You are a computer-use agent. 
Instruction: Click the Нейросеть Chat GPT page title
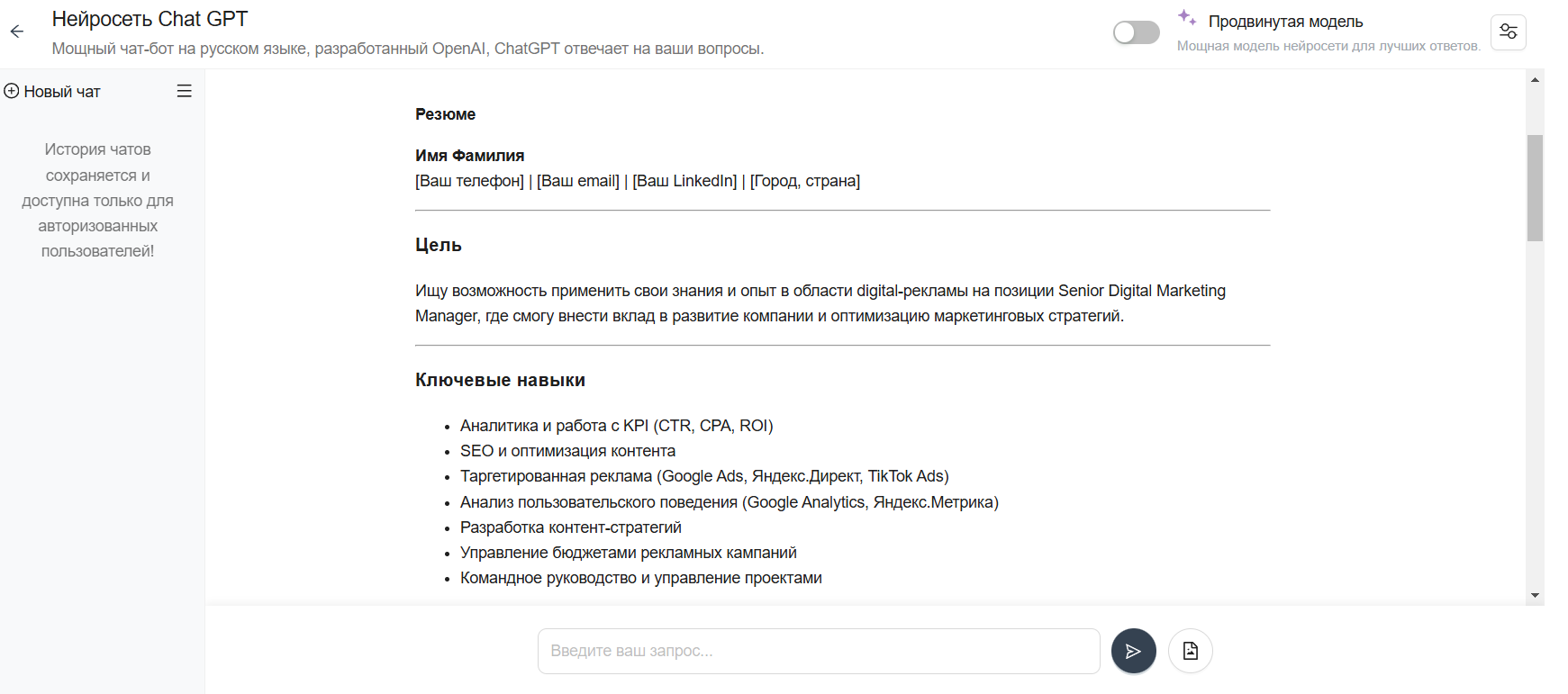[x=150, y=19]
